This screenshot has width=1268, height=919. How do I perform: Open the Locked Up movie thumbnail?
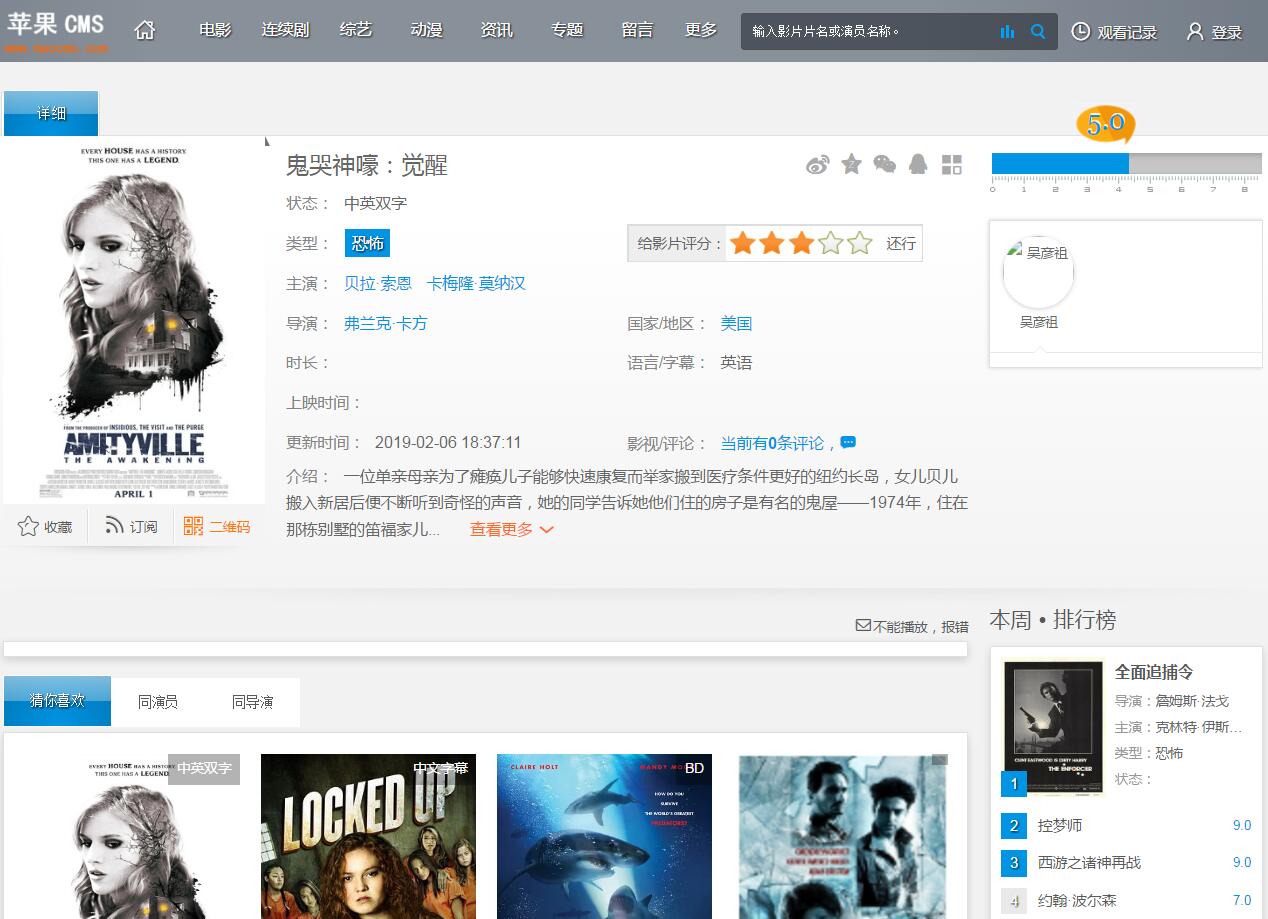pyautogui.click(x=368, y=836)
